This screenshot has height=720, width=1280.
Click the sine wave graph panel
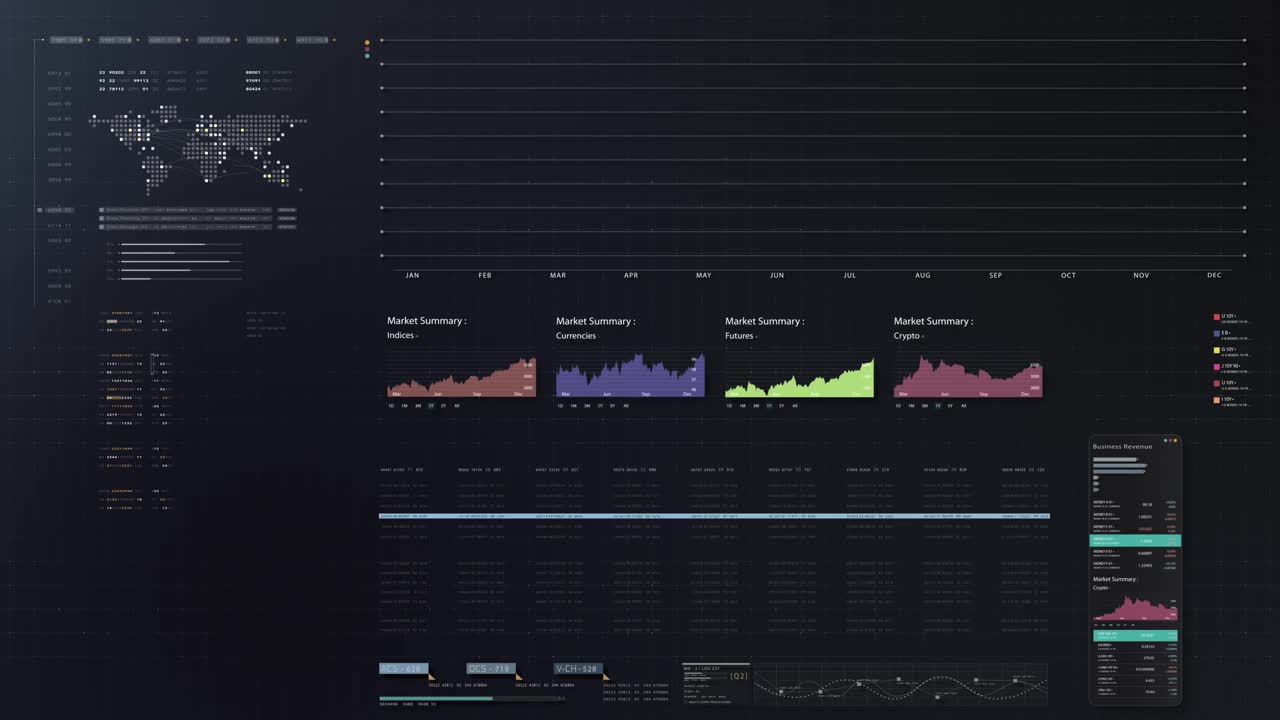900,685
